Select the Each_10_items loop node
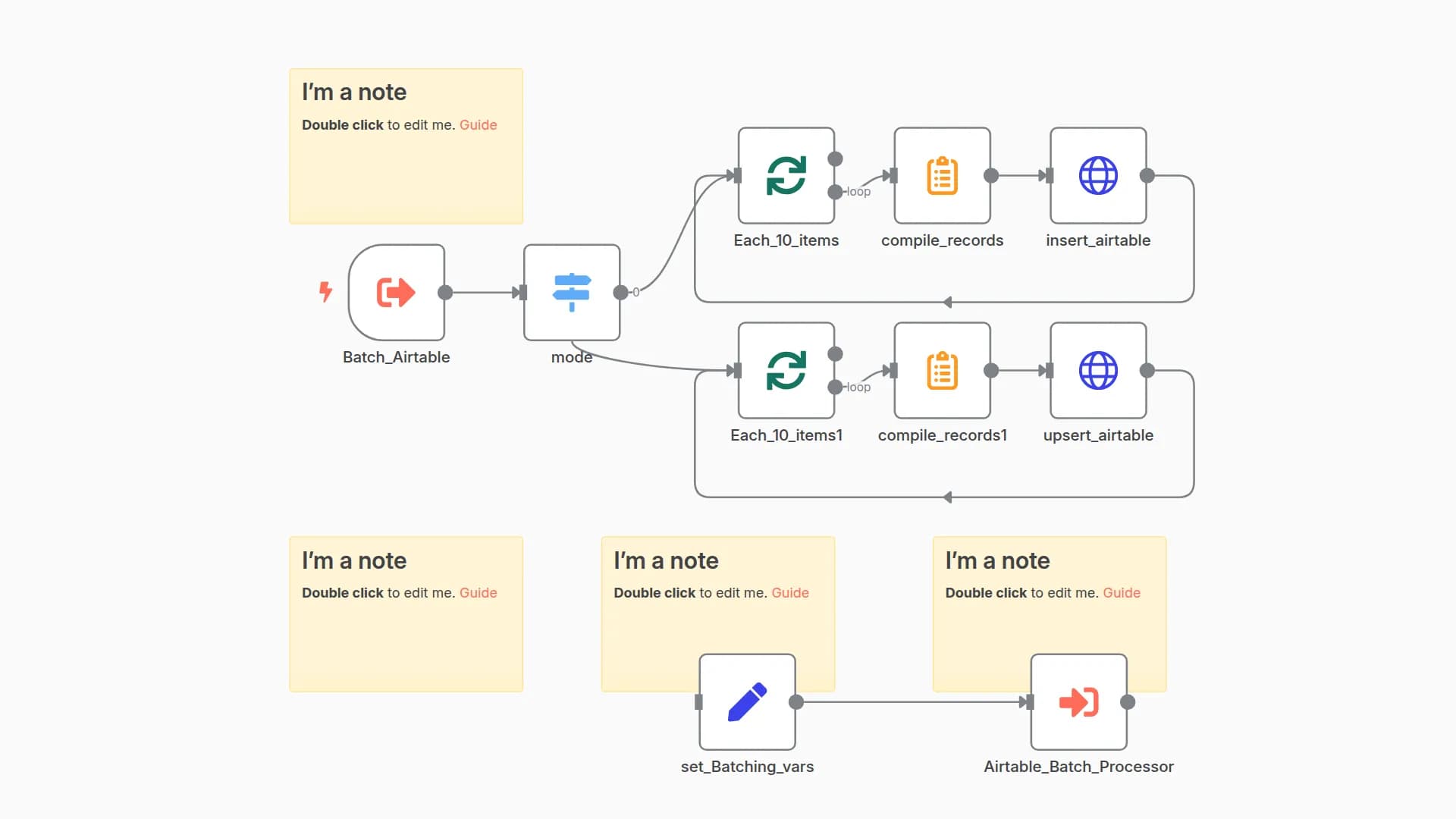Screen dimensions: 1456x819 click(786, 175)
